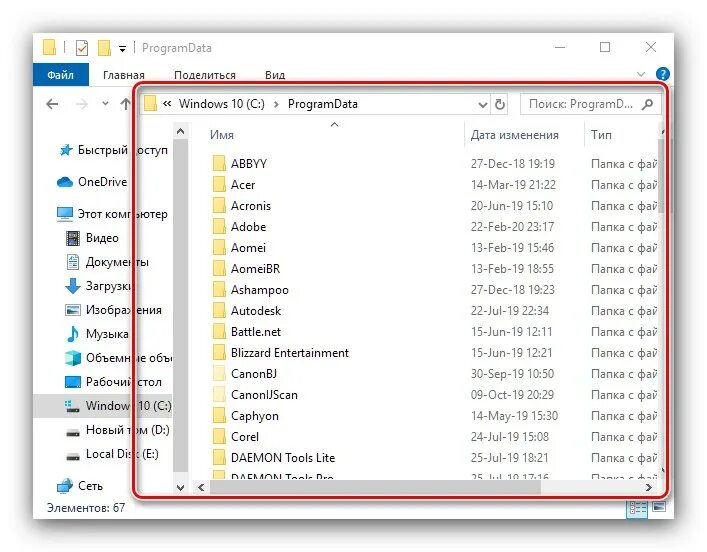Expand the ribbon with the chevron
Viewport: 707px width, 552px height.
point(641,74)
